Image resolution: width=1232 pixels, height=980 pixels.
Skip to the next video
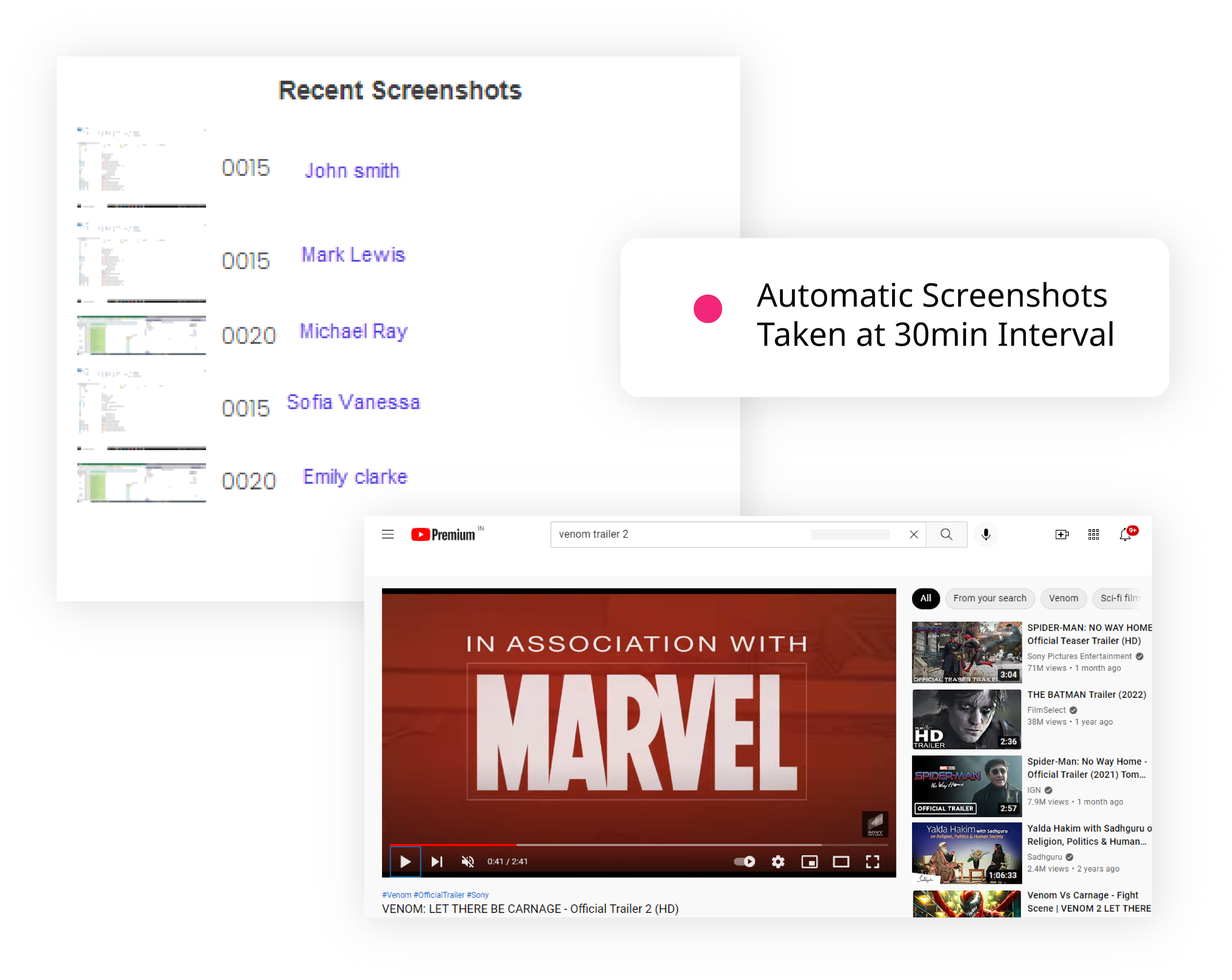click(x=436, y=862)
